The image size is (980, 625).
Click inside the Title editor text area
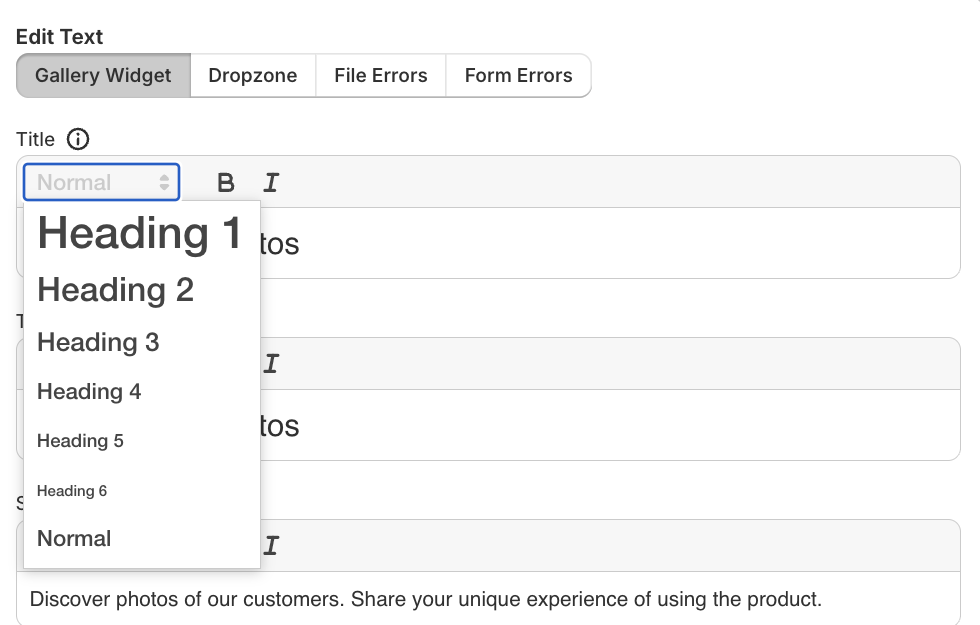[600, 243]
